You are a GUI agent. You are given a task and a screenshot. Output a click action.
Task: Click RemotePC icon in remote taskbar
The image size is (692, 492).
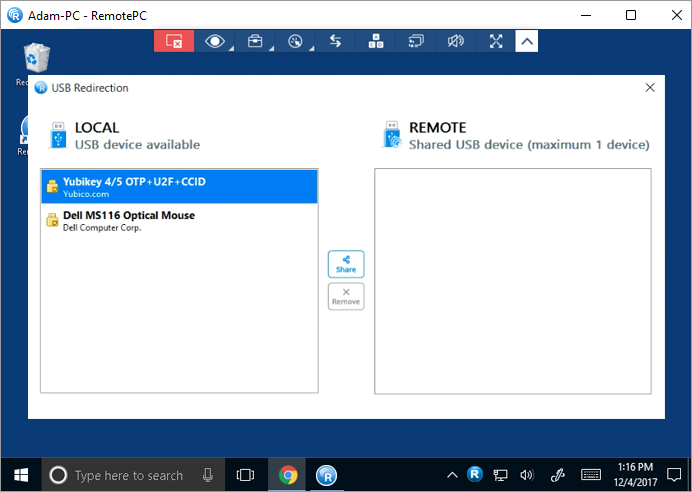click(326, 475)
